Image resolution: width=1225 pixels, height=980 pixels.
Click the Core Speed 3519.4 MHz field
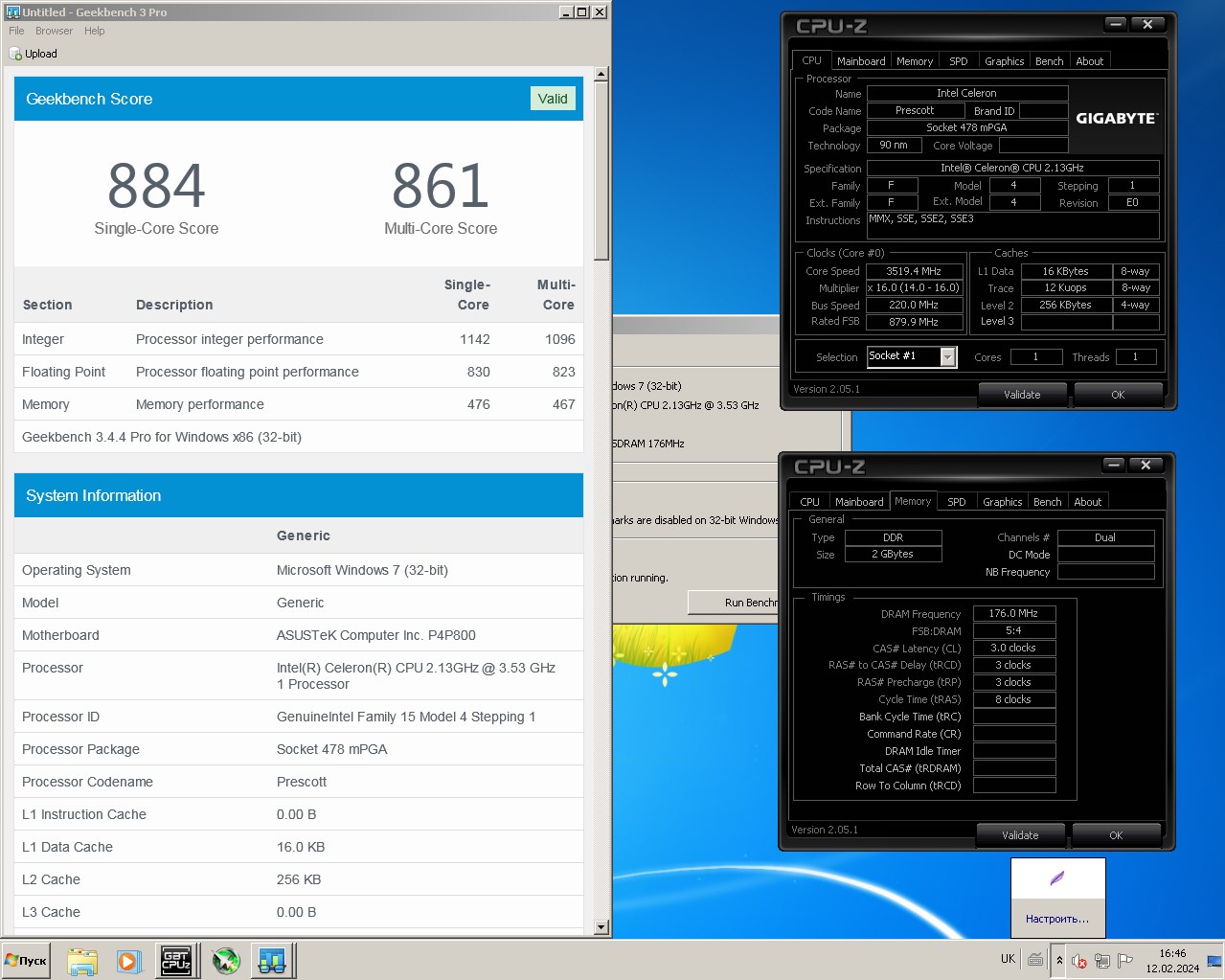click(x=914, y=271)
